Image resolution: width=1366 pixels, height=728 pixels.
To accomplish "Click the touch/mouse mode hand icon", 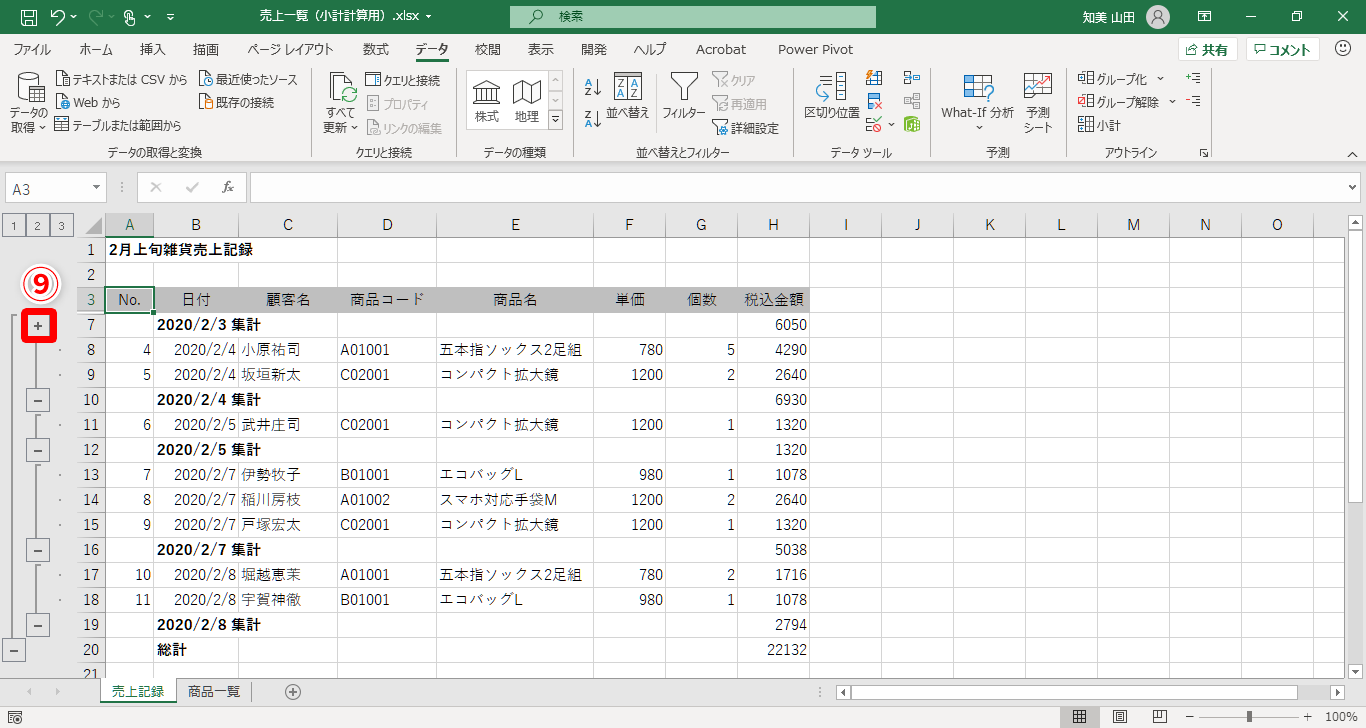I will [x=129, y=17].
